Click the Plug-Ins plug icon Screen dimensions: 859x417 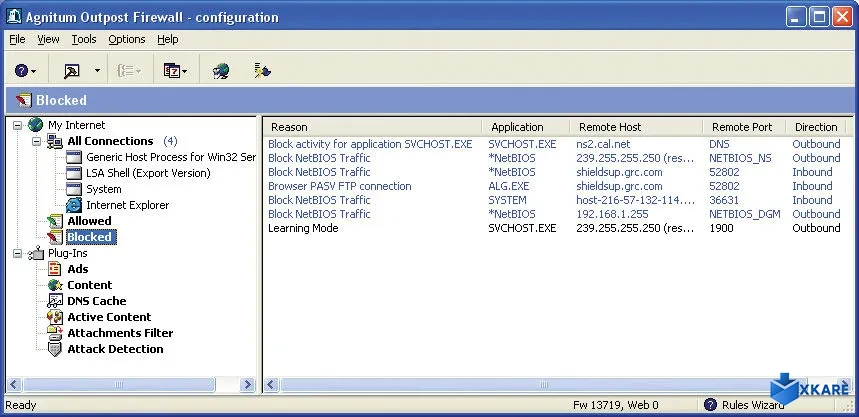point(36,253)
